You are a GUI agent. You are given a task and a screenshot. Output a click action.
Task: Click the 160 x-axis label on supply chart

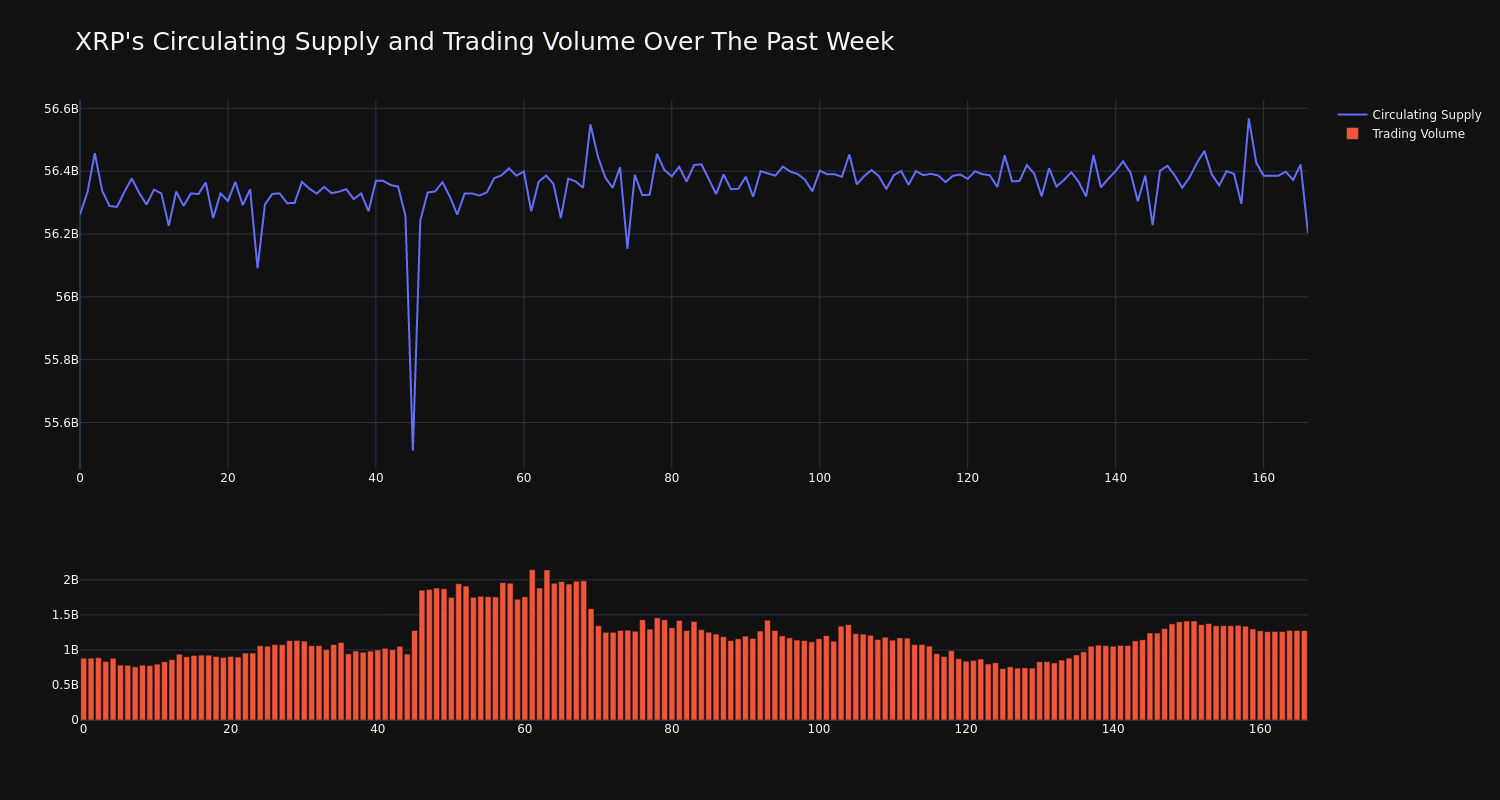tap(1263, 478)
